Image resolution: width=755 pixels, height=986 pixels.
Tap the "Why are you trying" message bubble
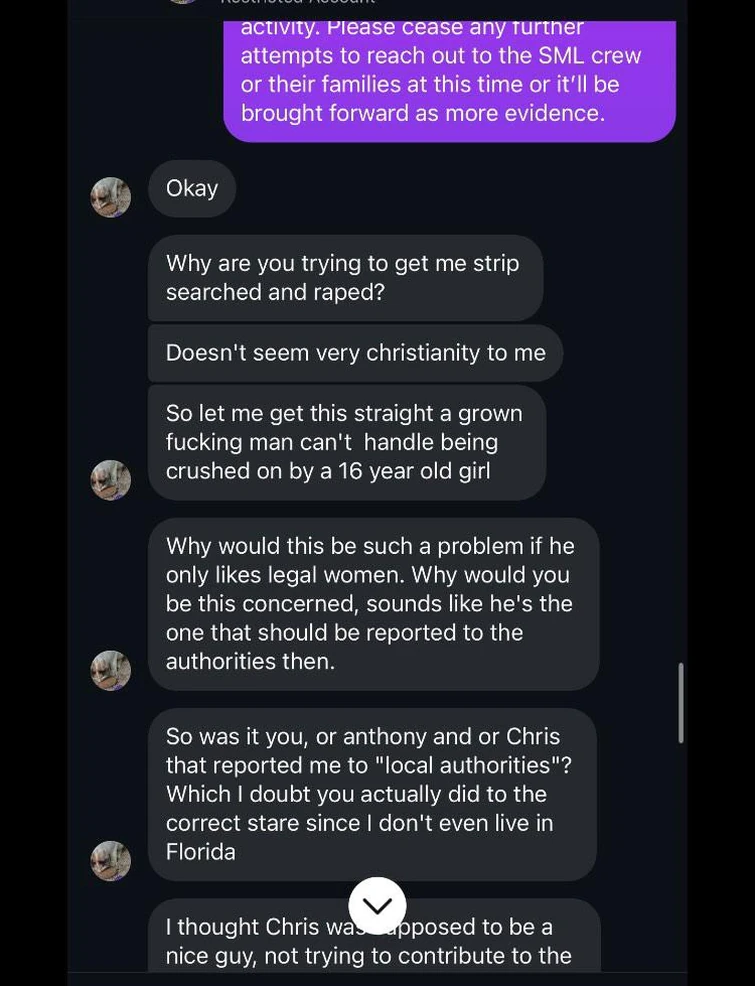pyautogui.click(x=345, y=278)
